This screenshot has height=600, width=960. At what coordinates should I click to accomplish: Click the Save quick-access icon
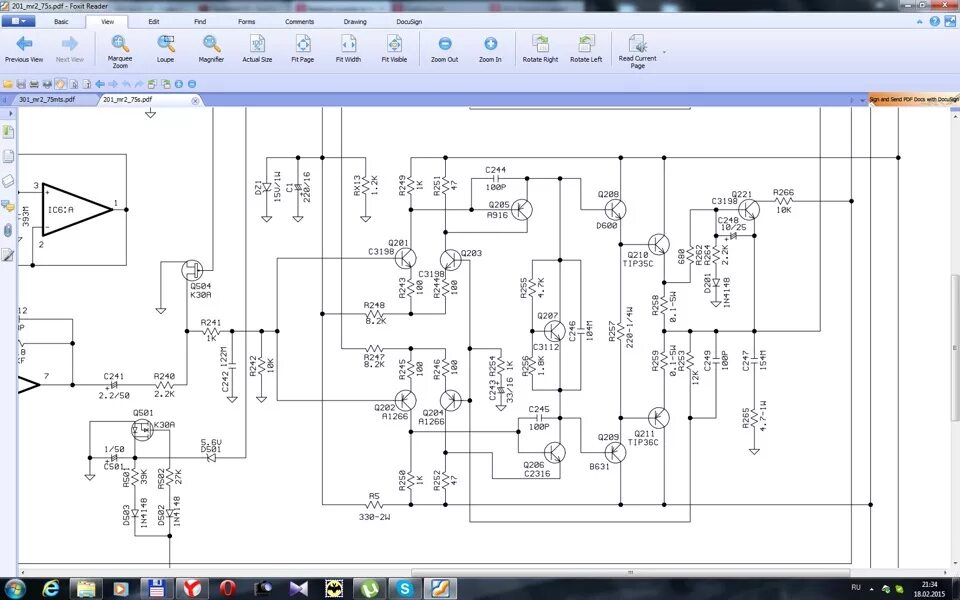[x=21, y=84]
